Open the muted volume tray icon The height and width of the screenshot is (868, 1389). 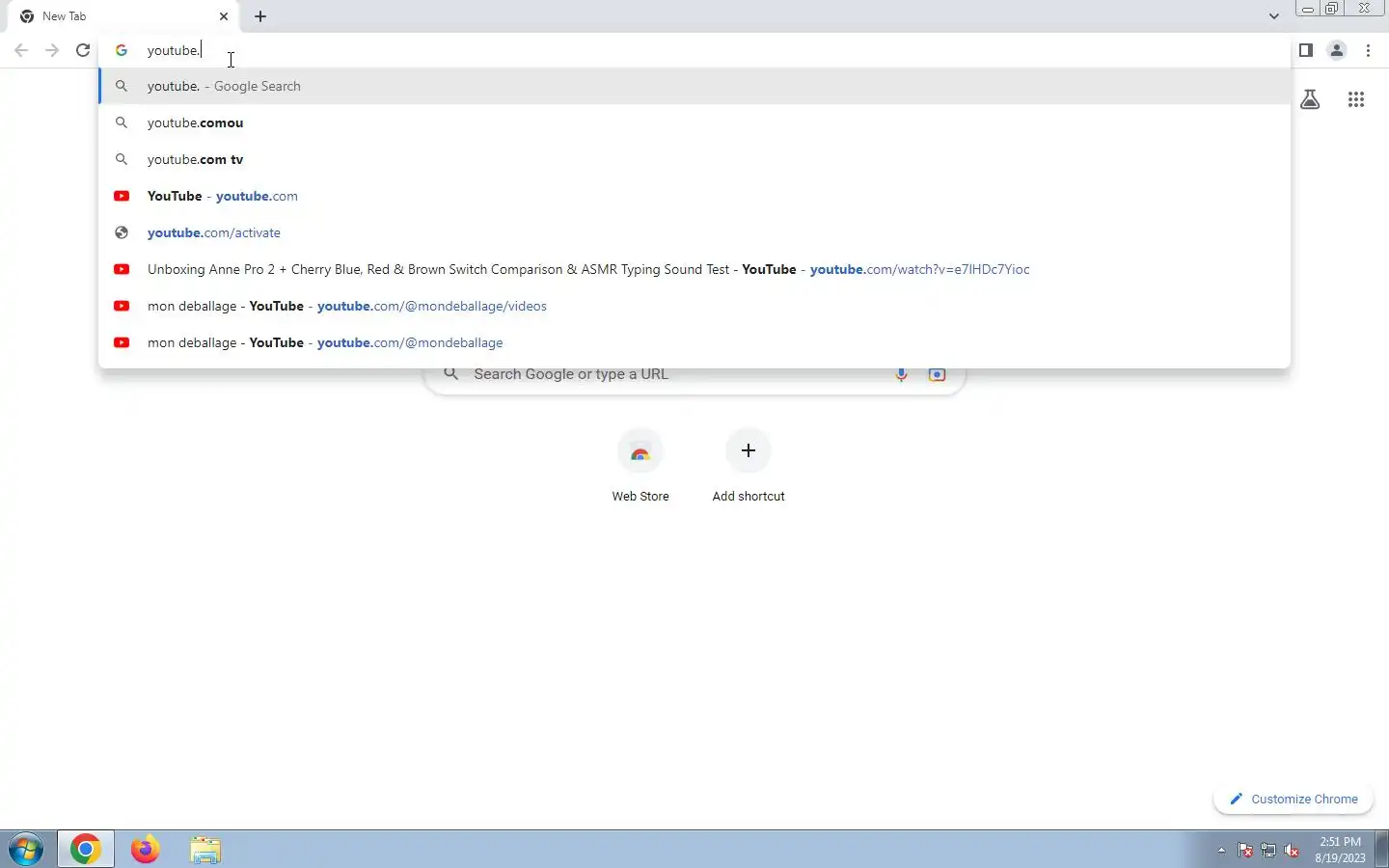tap(1292, 850)
